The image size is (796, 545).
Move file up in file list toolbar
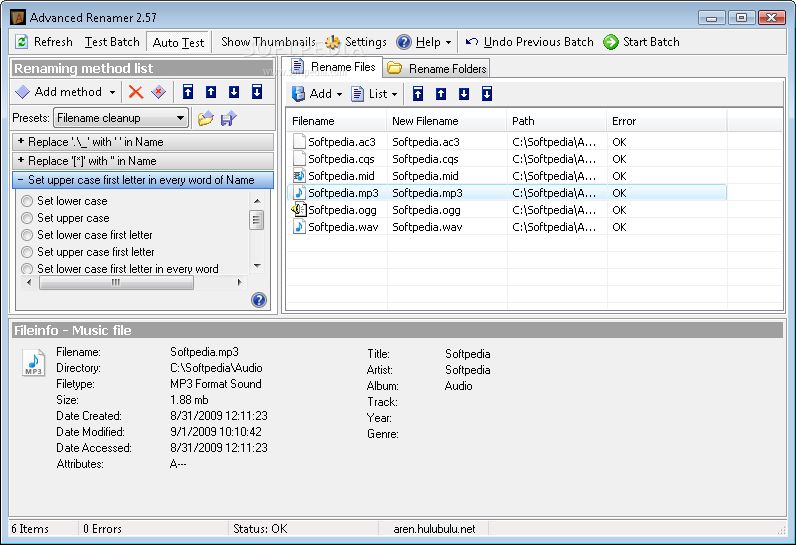(441, 93)
